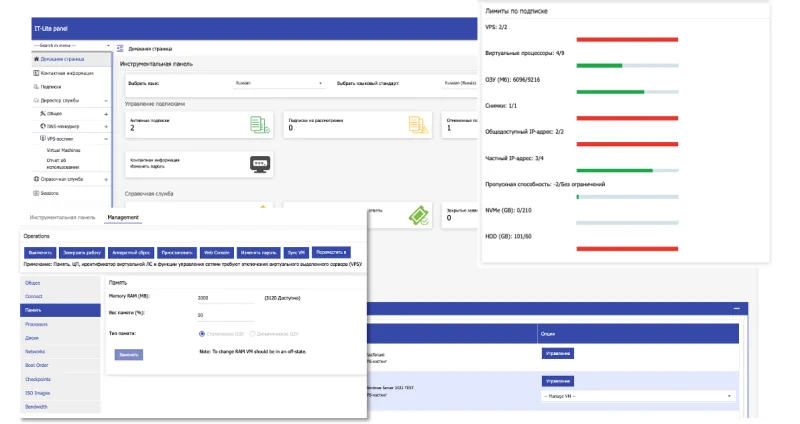Open the Connect section in VM settings
This screenshot has height=424, width=800.
pyautogui.click(x=60, y=296)
